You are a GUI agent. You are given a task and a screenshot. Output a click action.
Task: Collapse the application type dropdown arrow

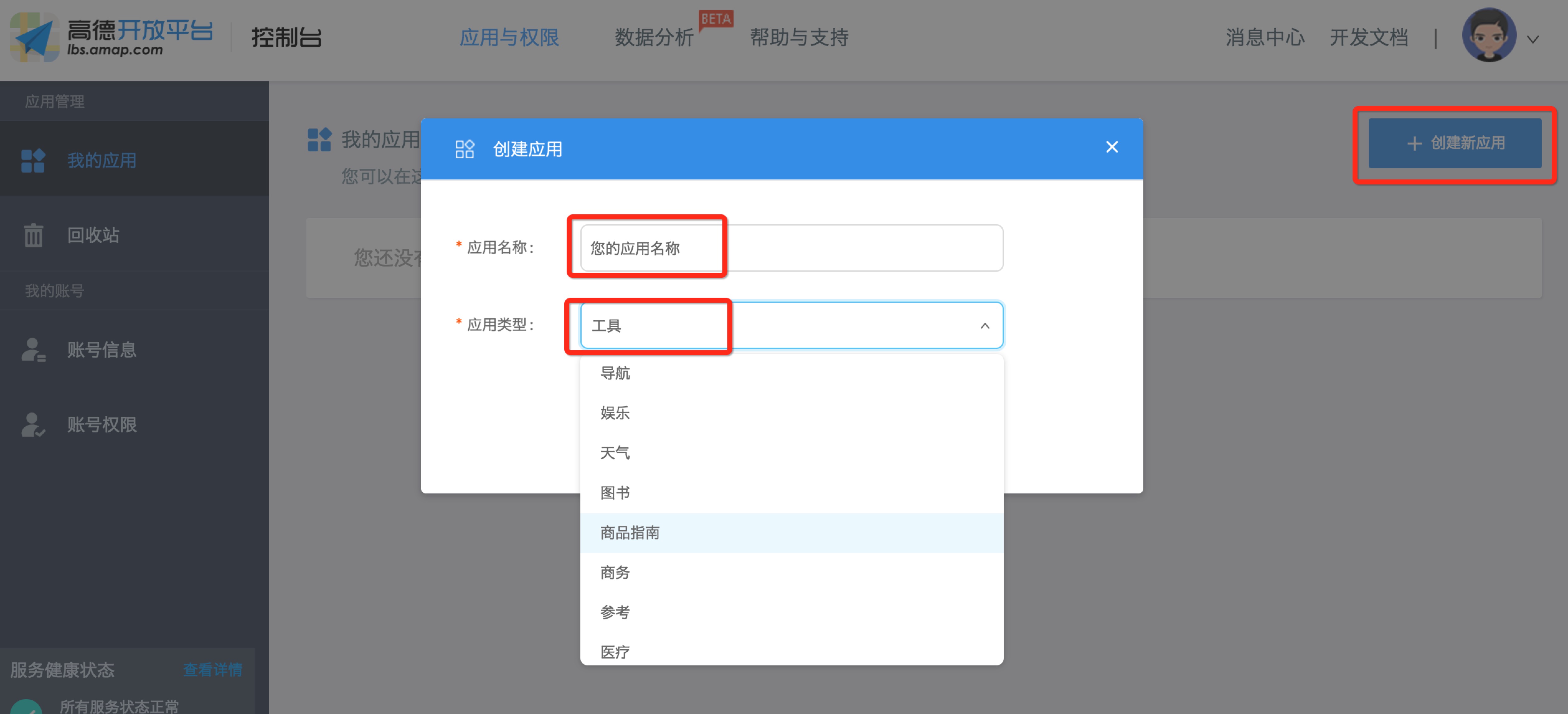984,326
